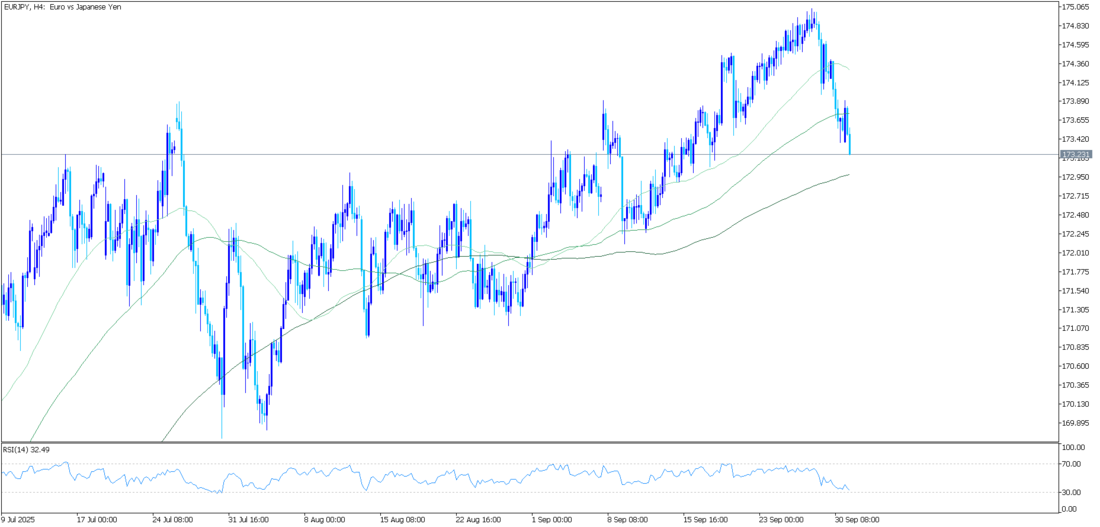Click the RSI(14) 32.49 indicator label

pos(26,449)
